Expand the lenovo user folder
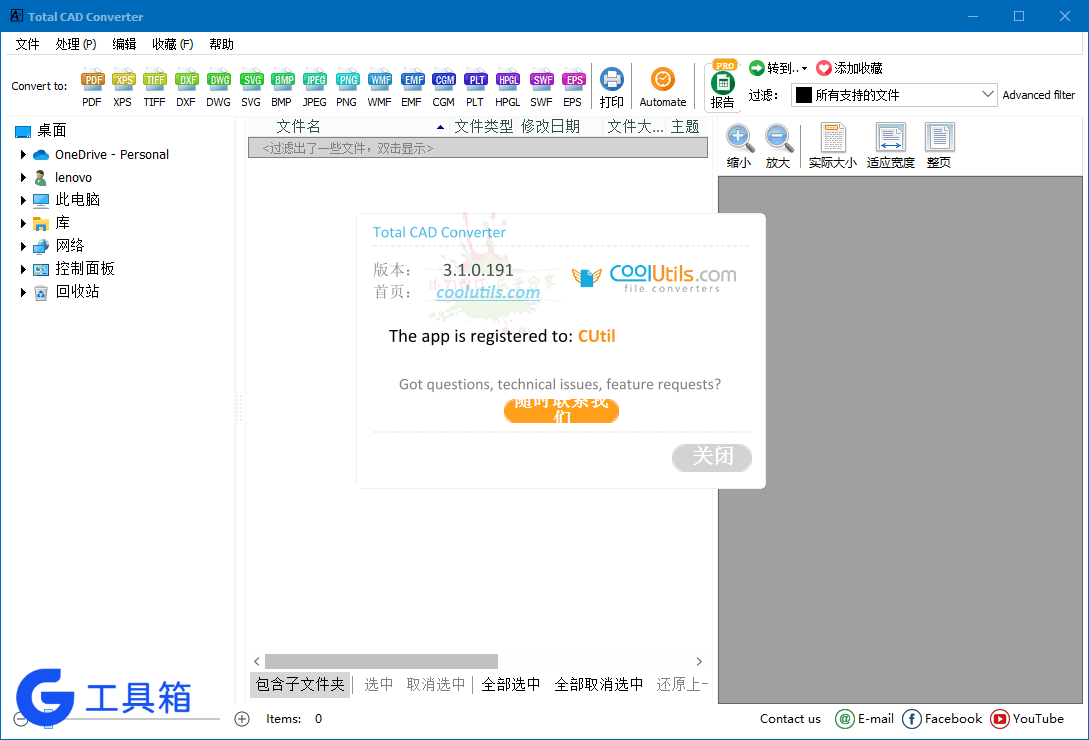Viewport: 1089px width, 740px height. click(x=23, y=177)
